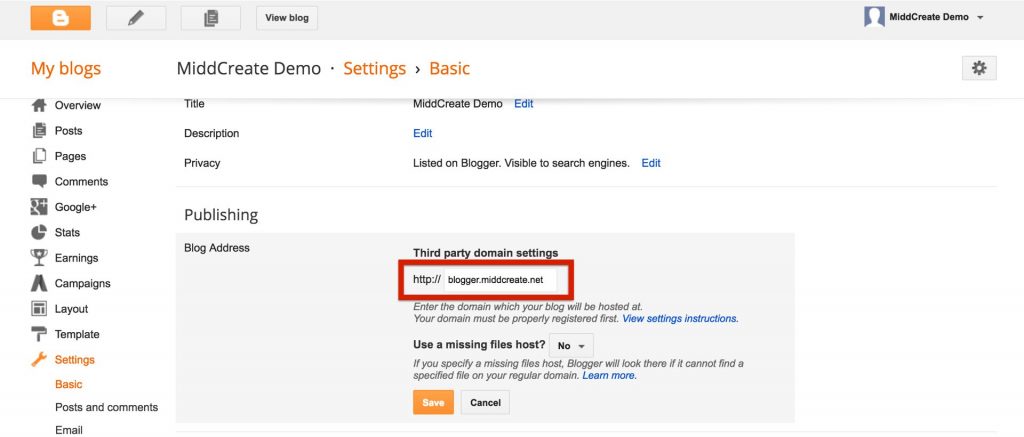The height and width of the screenshot is (437, 1024).
Task: Open Google+ in the sidebar
Action: [x=76, y=207]
